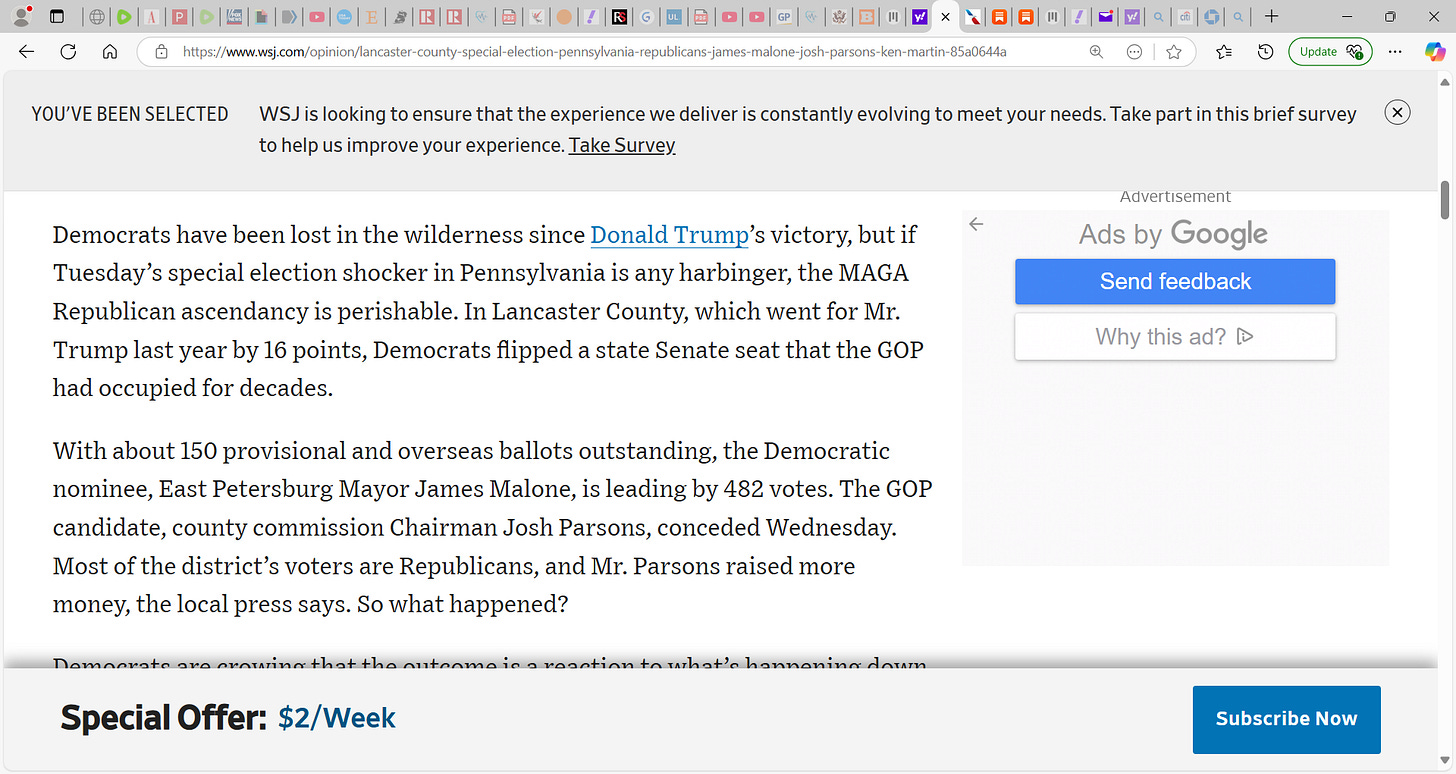The height and width of the screenshot is (774, 1456).
Task: Switch to the orange letter E tab
Action: point(371,17)
